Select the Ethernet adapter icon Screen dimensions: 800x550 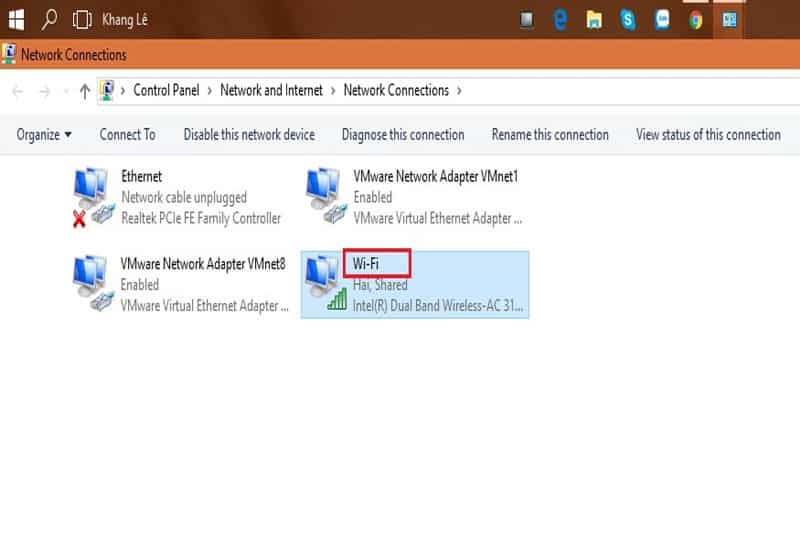(93, 197)
